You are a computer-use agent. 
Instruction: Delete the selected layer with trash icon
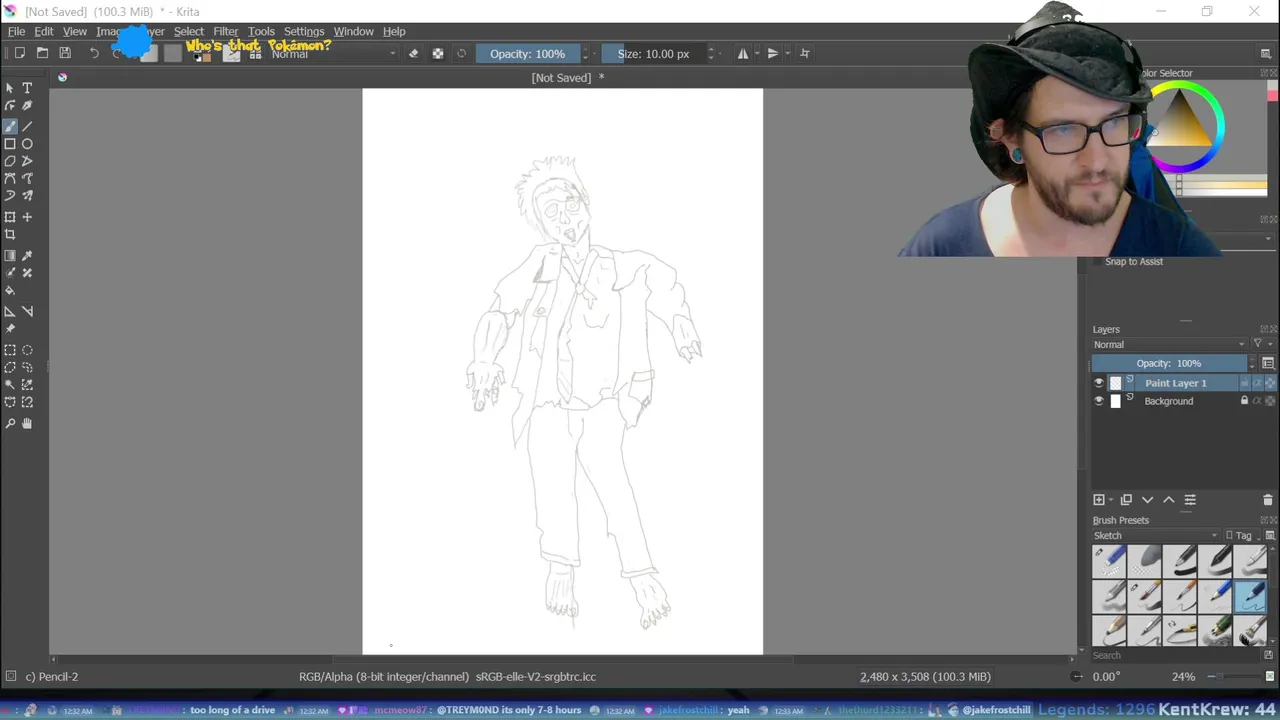pyautogui.click(x=1269, y=500)
